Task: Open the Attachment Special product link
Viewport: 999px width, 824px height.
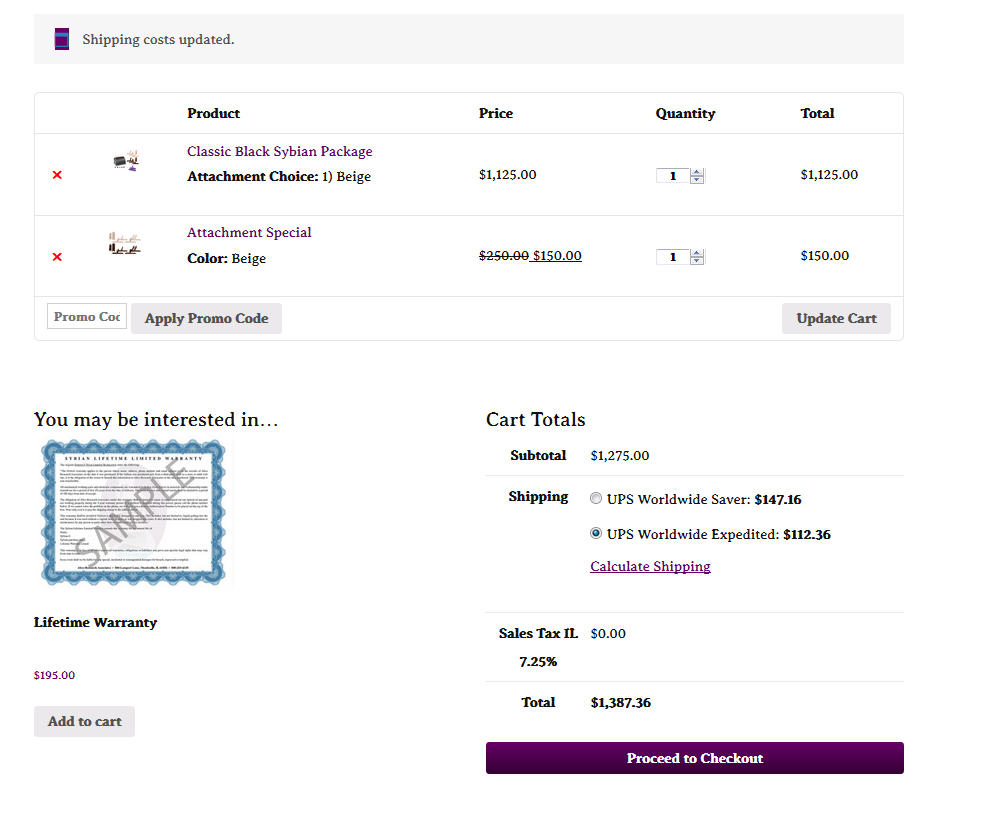Action: [x=249, y=232]
